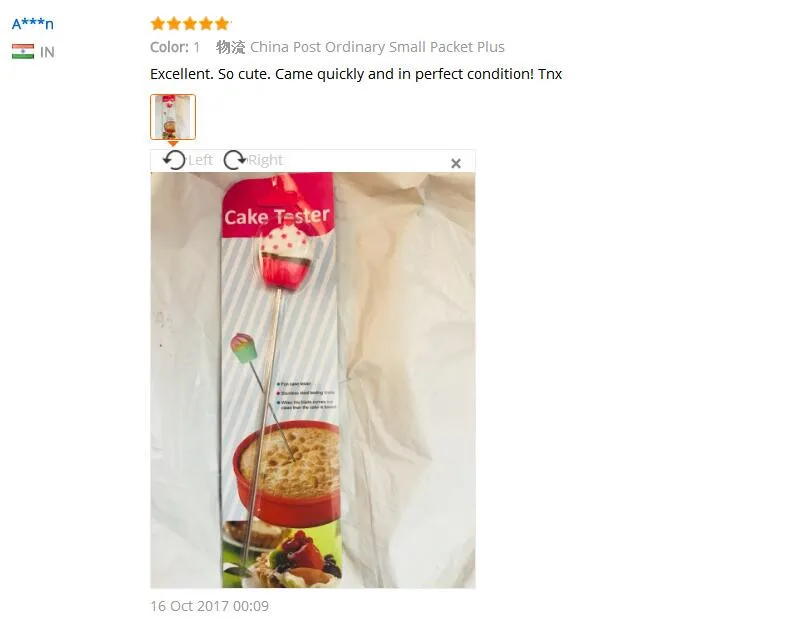The width and height of the screenshot is (800, 621).
Task: Click the third rating star
Action: coord(190,23)
